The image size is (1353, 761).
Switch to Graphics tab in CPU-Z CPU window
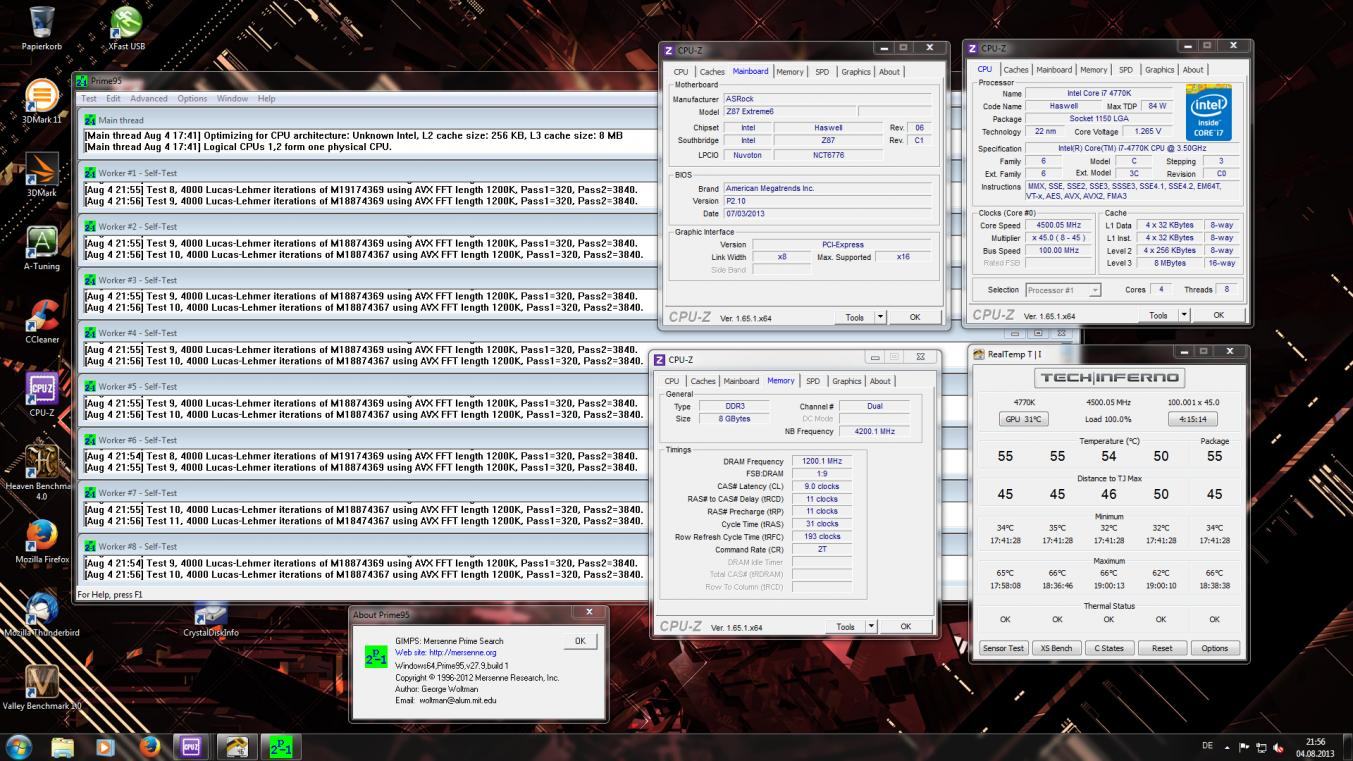point(1159,70)
